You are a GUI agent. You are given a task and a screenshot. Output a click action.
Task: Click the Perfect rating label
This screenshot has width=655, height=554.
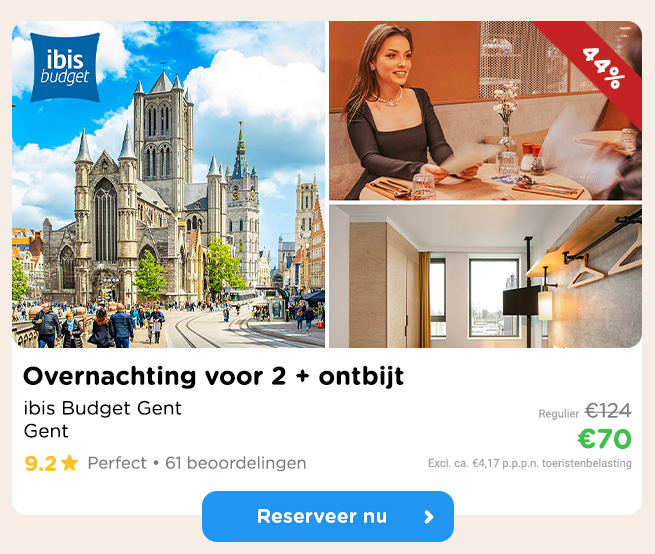pyautogui.click(x=117, y=463)
